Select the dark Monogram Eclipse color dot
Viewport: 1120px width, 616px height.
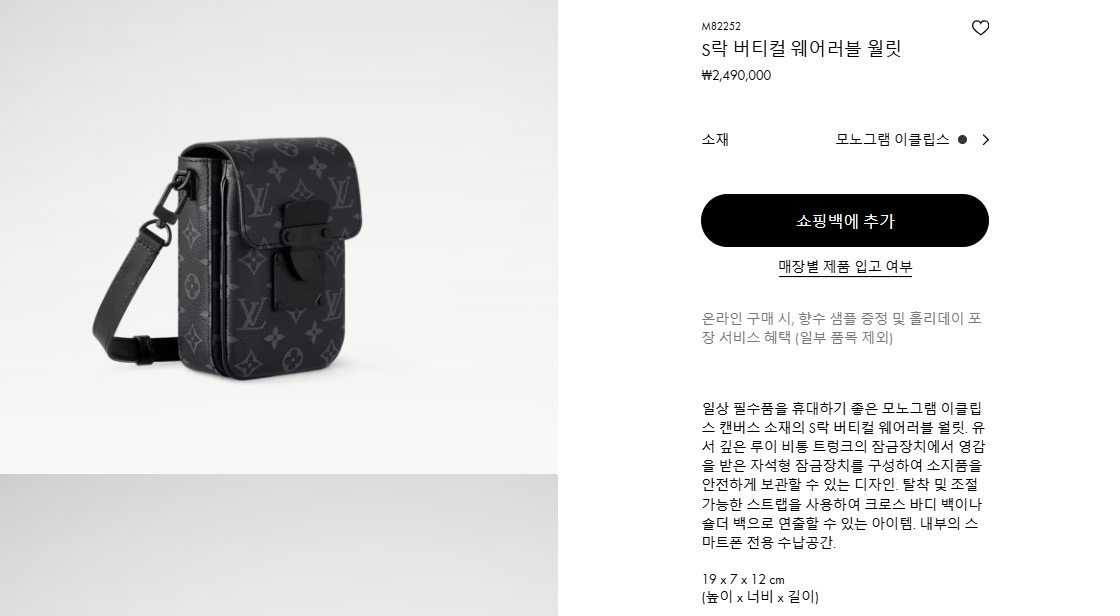point(962,140)
